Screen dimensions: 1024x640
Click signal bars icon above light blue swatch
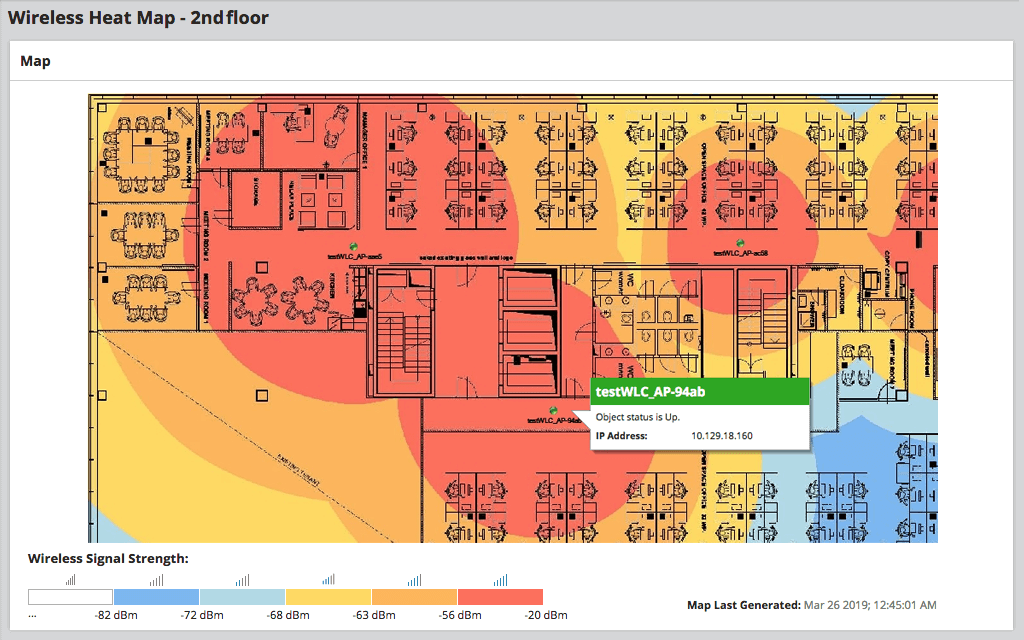coord(243,580)
